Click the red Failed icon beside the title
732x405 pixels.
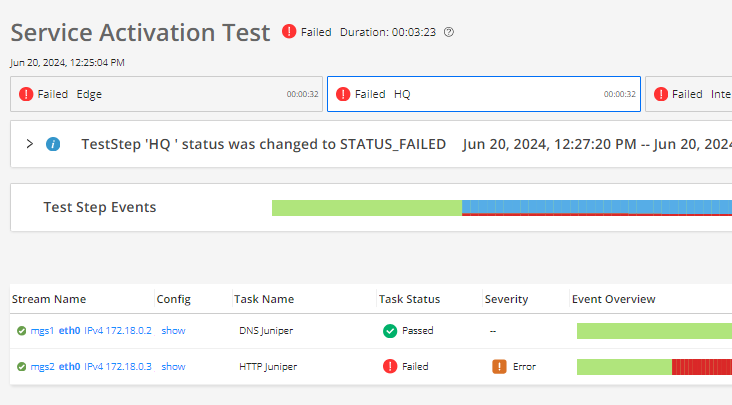pos(289,32)
